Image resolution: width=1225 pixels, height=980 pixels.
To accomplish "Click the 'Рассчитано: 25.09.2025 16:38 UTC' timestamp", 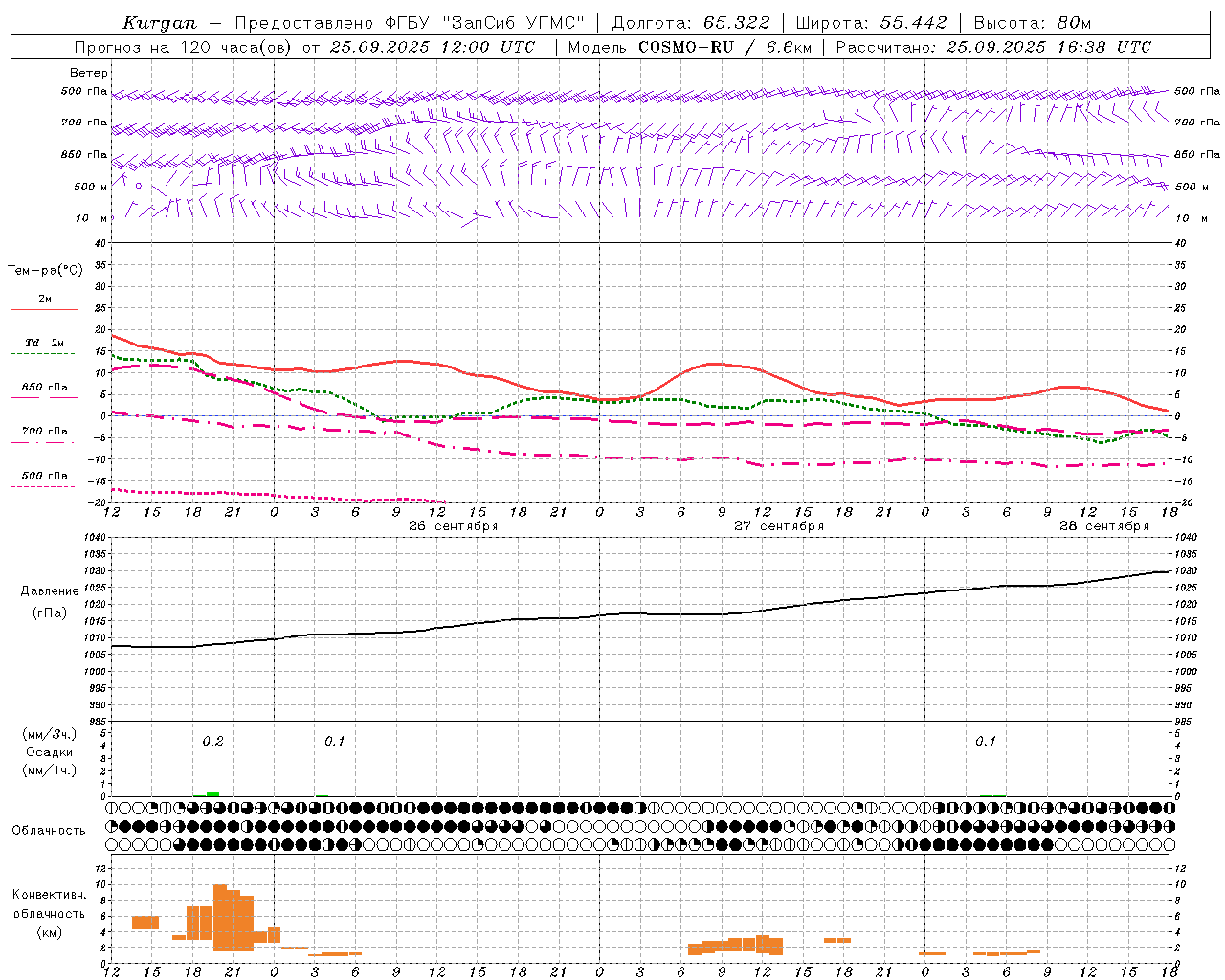I will 993,47.
